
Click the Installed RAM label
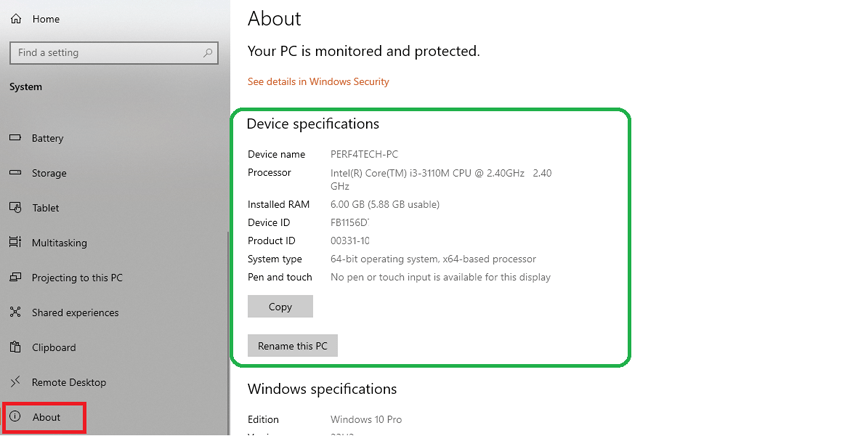click(x=279, y=204)
